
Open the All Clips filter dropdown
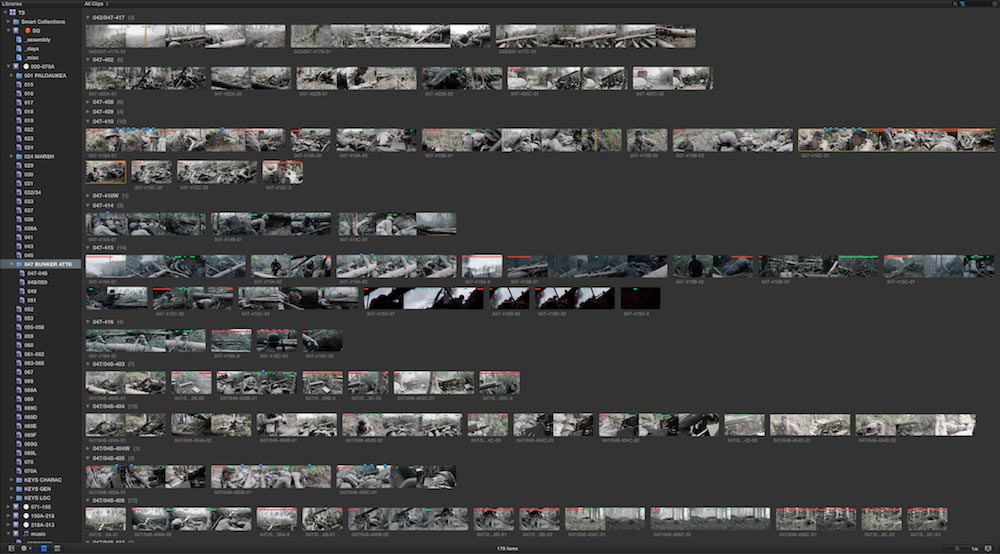tap(97, 4)
